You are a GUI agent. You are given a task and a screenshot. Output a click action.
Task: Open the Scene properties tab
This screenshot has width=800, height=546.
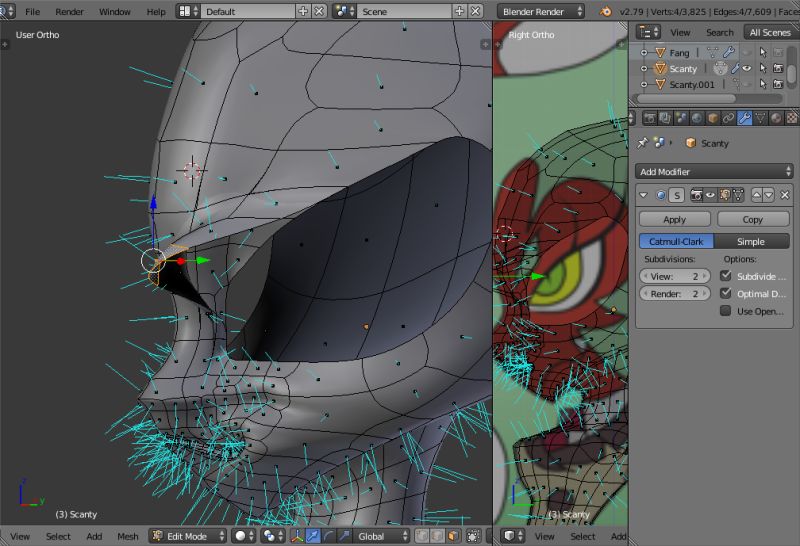pos(681,118)
